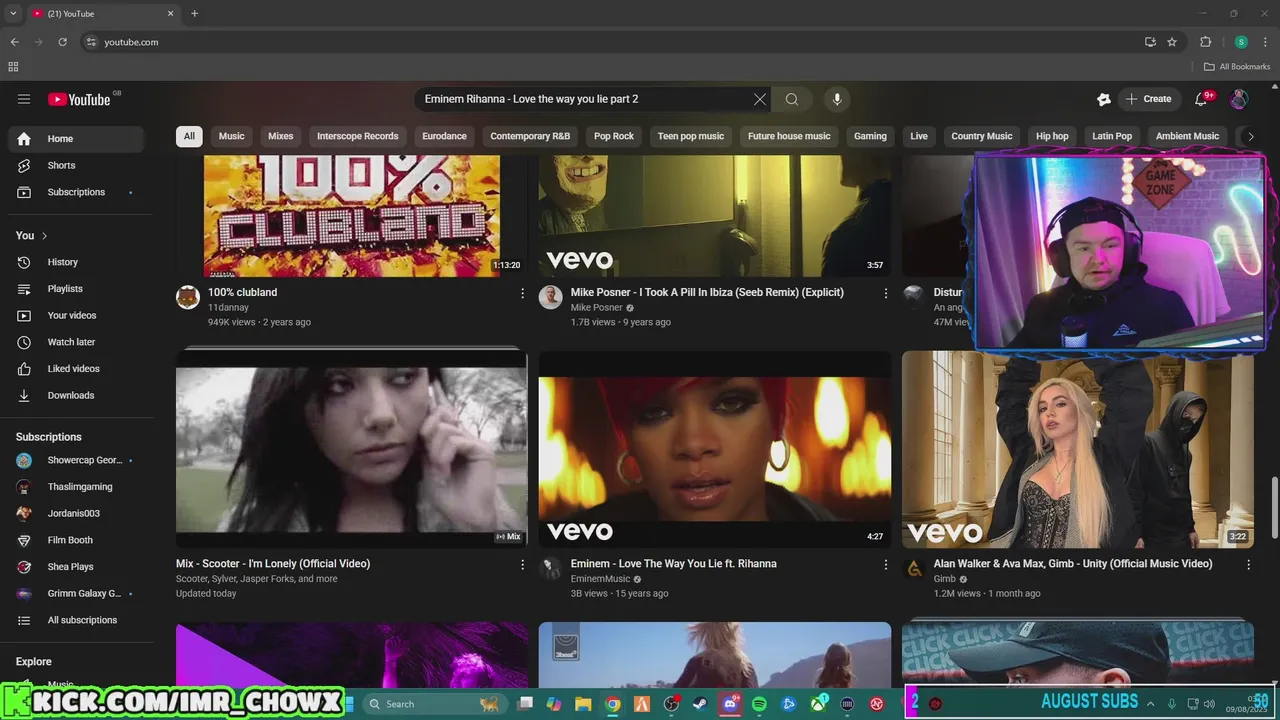Select the Eurodance filter chip
Viewport: 1280px width, 720px height.
click(x=444, y=136)
